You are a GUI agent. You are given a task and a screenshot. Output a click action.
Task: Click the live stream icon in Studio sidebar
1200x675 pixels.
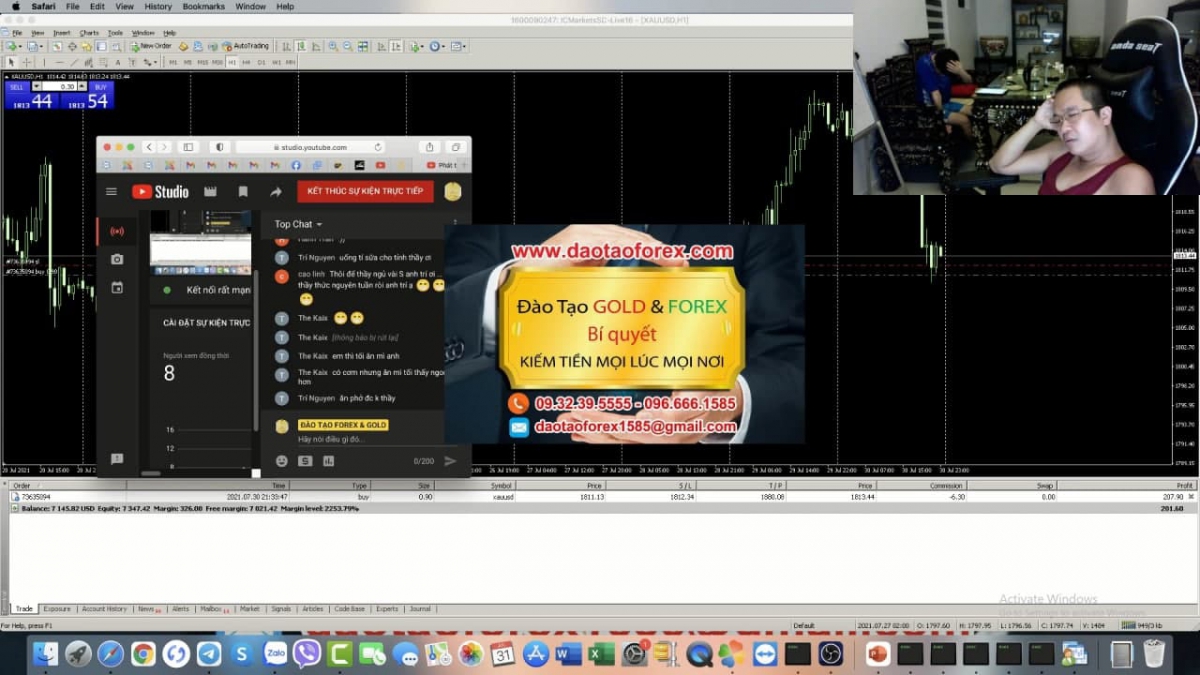[x=117, y=231]
